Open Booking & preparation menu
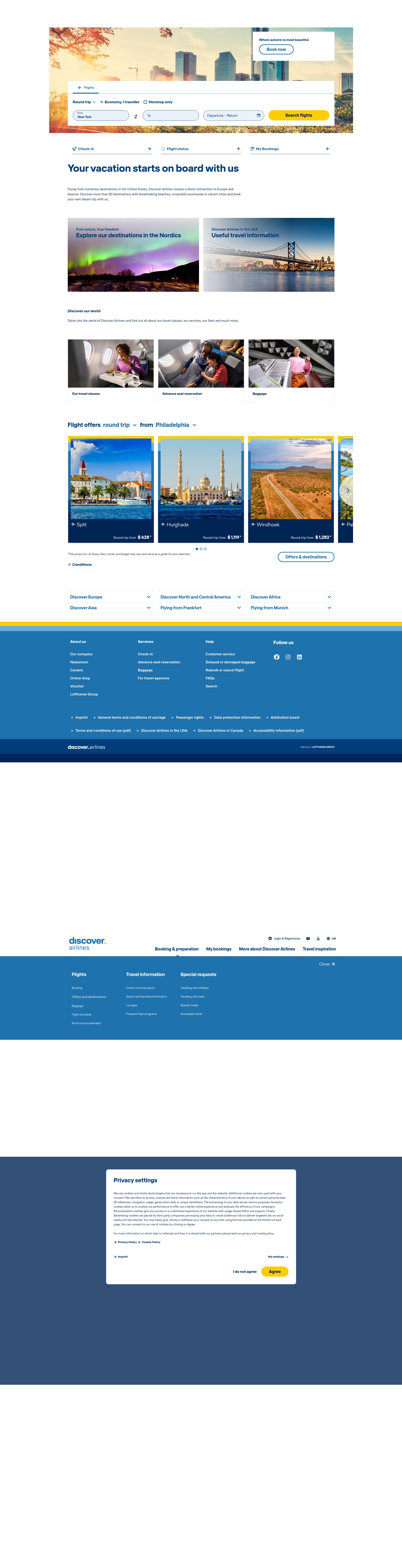Image resolution: width=402 pixels, height=1568 pixels. pyautogui.click(x=176, y=949)
